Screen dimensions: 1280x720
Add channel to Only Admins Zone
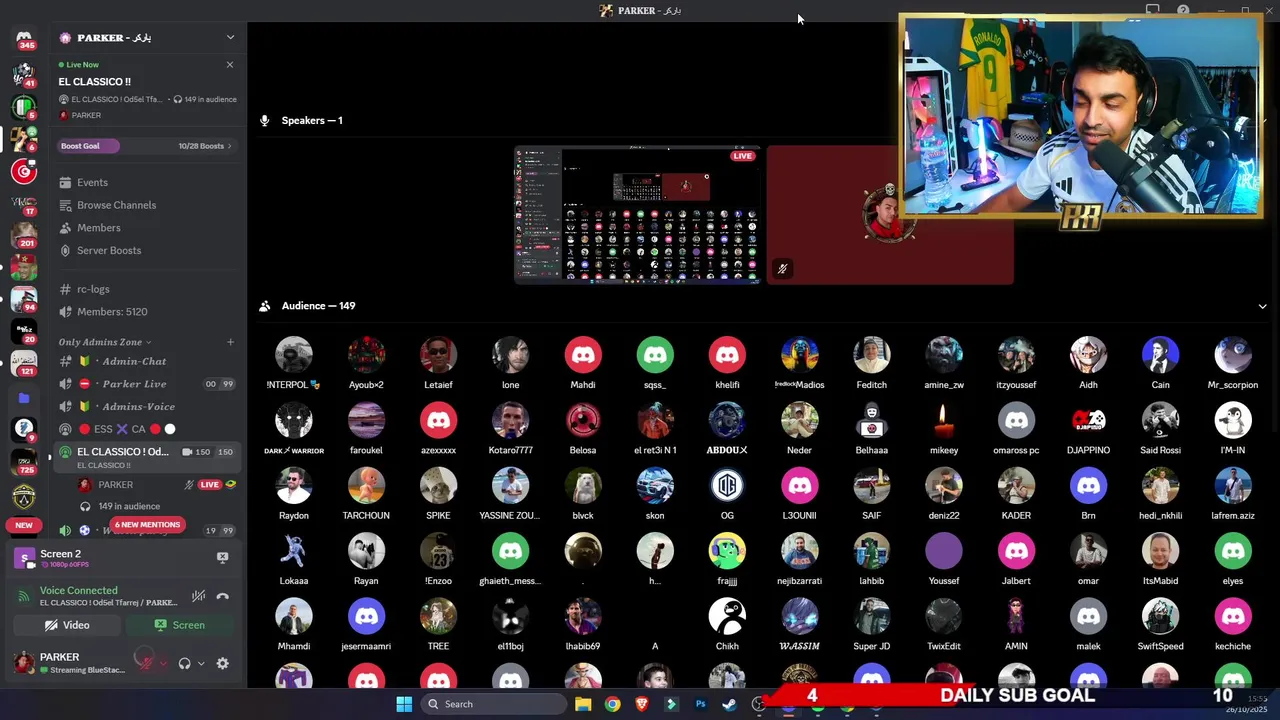coord(230,342)
